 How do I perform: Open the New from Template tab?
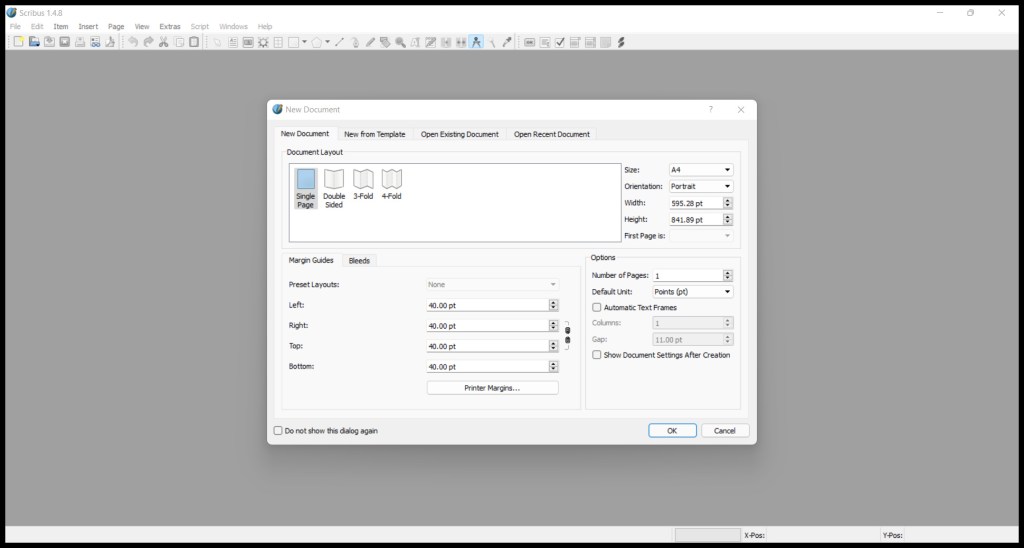click(375, 134)
